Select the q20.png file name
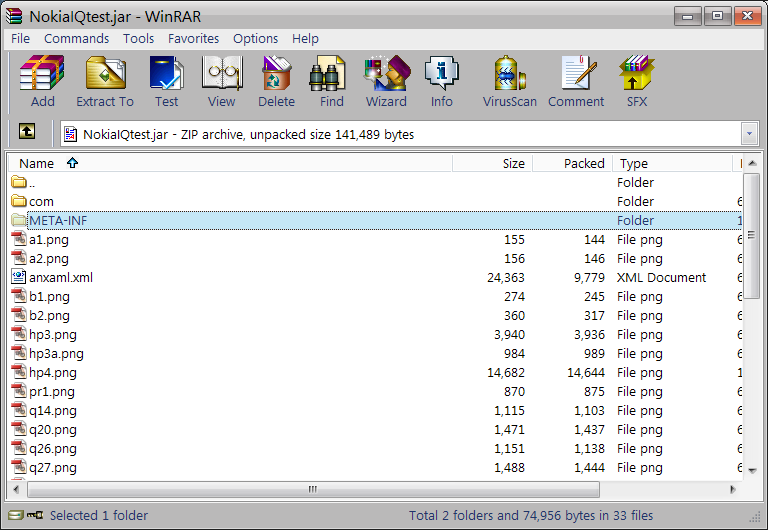This screenshot has height=530, width=768. click(53, 430)
